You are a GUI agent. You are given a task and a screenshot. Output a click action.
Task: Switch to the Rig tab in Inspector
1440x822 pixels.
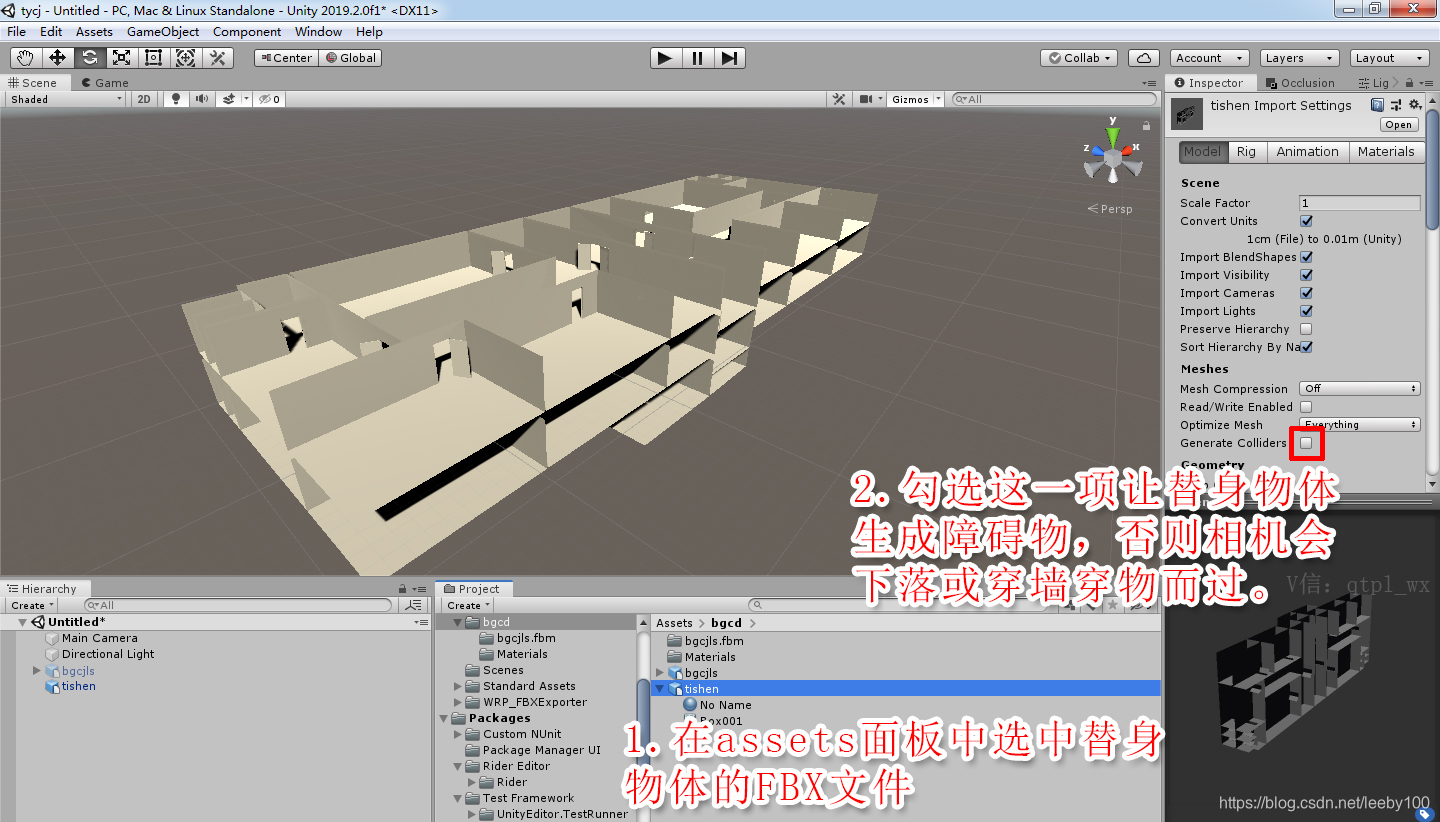coord(1246,151)
